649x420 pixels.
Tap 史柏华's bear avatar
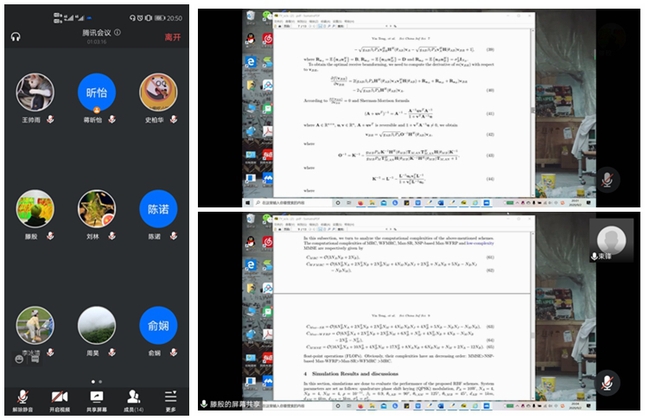pyautogui.click(x=158, y=93)
